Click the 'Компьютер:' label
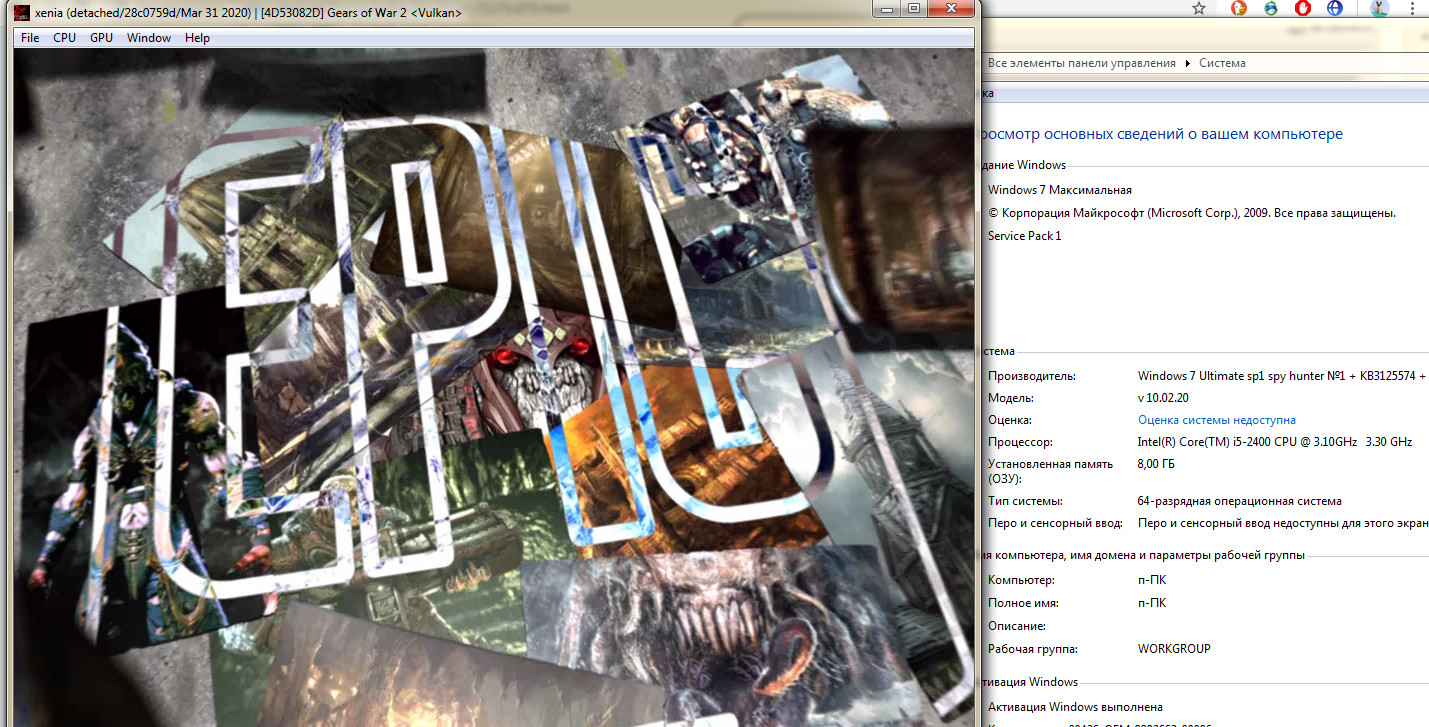 click(1021, 580)
